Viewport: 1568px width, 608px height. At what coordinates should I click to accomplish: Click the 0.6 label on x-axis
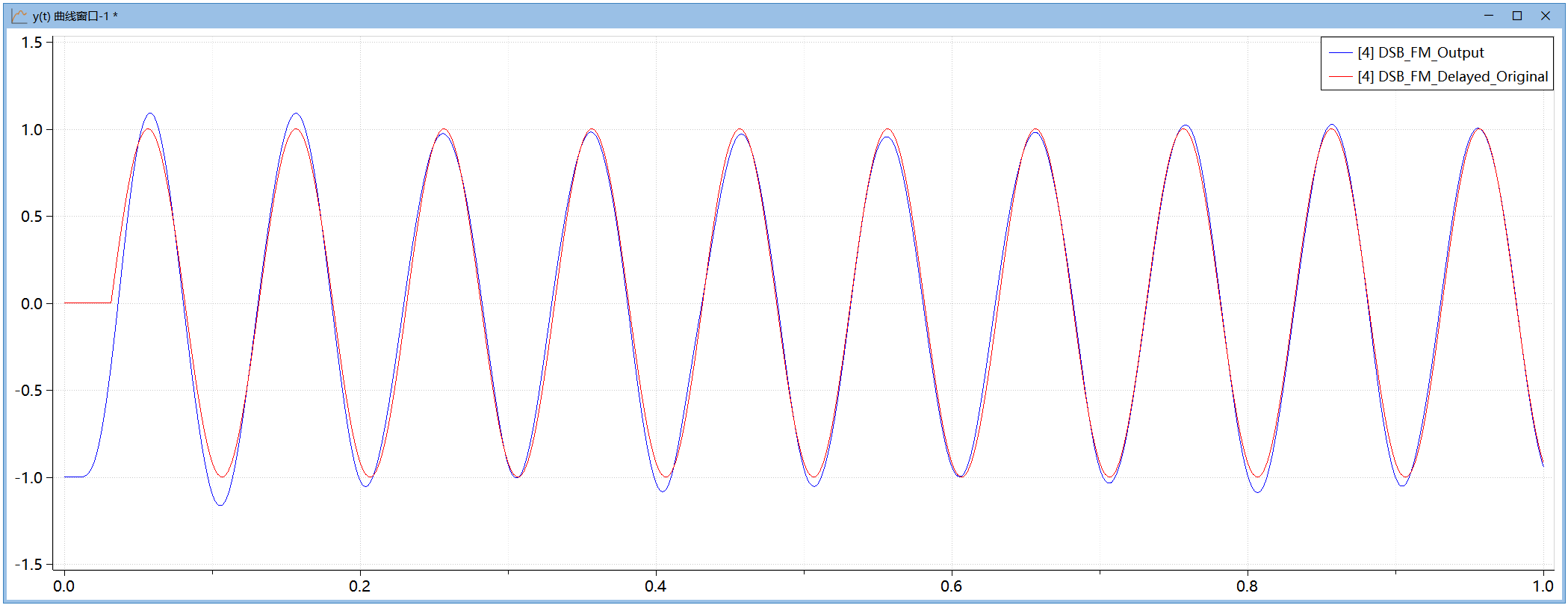[x=951, y=586]
